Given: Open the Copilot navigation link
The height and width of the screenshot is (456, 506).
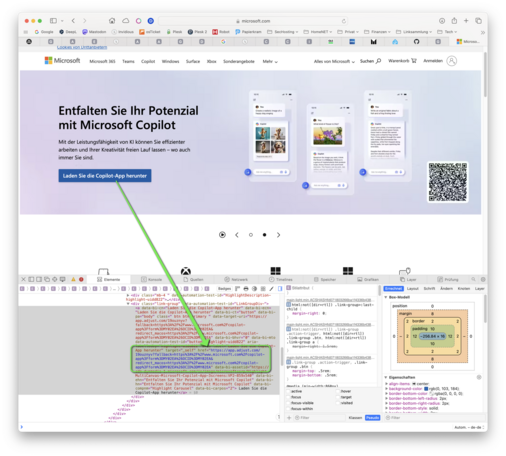Looking at the screenshot, I should 148,61.
